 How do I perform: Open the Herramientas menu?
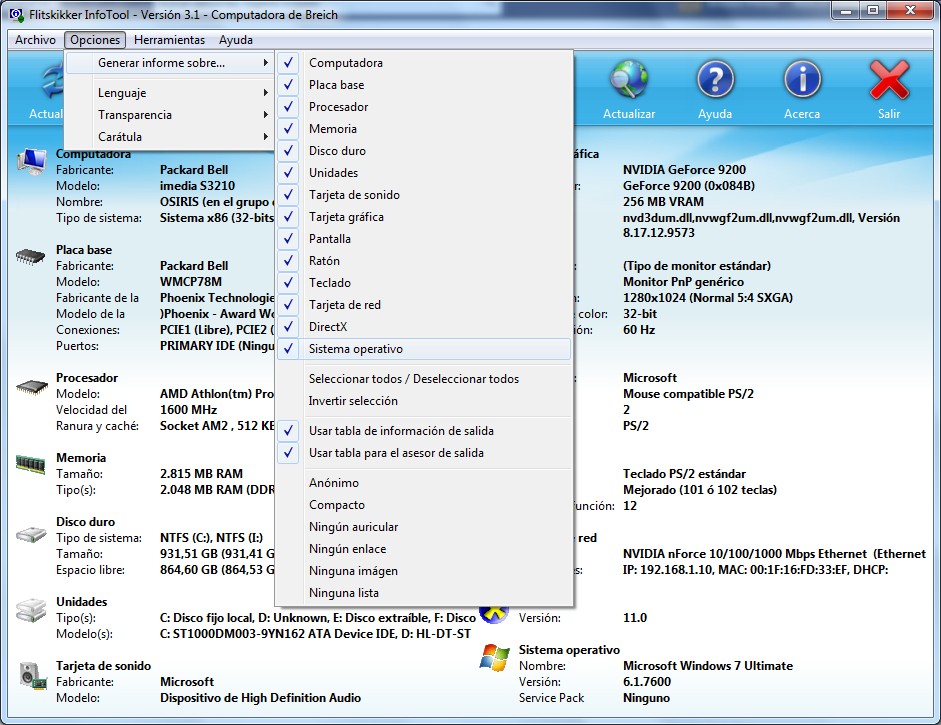[x=169, y=40]
